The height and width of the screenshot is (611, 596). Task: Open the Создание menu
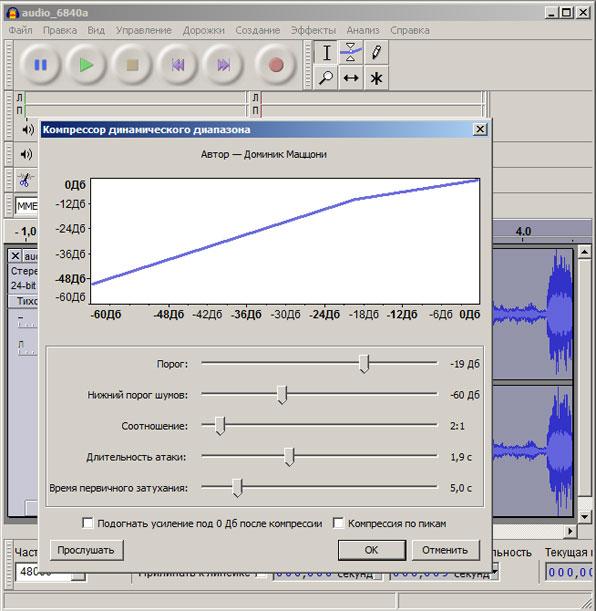click(257, 30)
